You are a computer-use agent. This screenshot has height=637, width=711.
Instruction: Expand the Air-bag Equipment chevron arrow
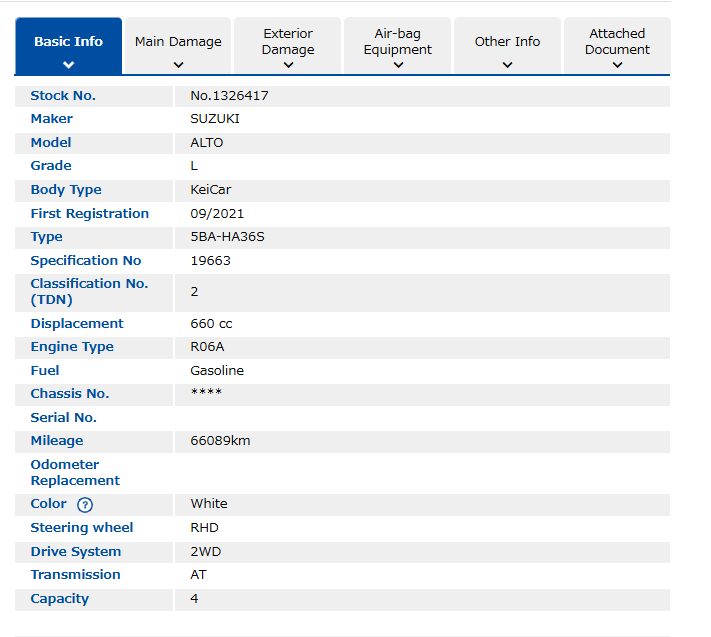[x=398, y=66]
